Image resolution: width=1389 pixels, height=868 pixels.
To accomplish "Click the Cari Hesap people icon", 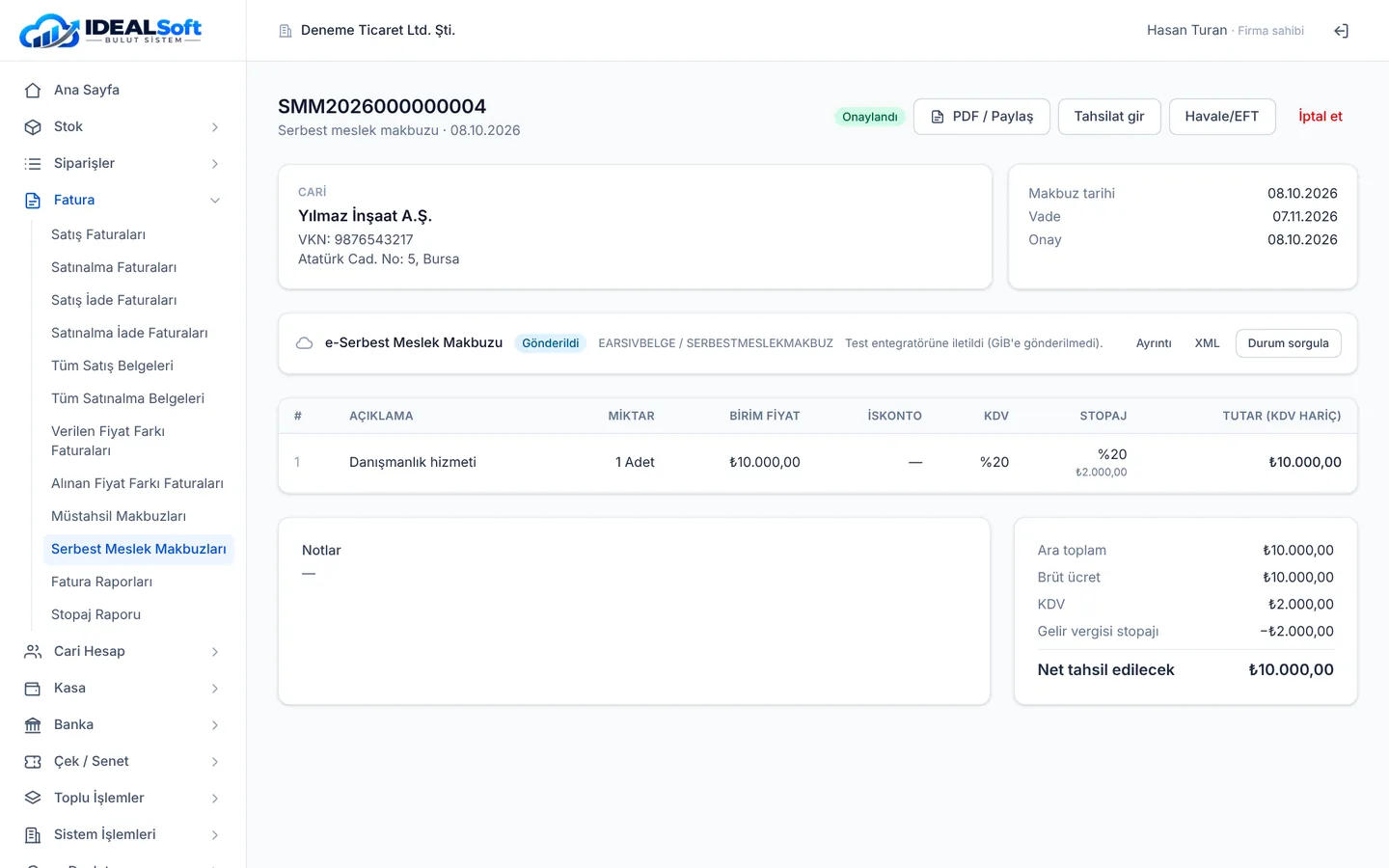I will coord(33,651).
